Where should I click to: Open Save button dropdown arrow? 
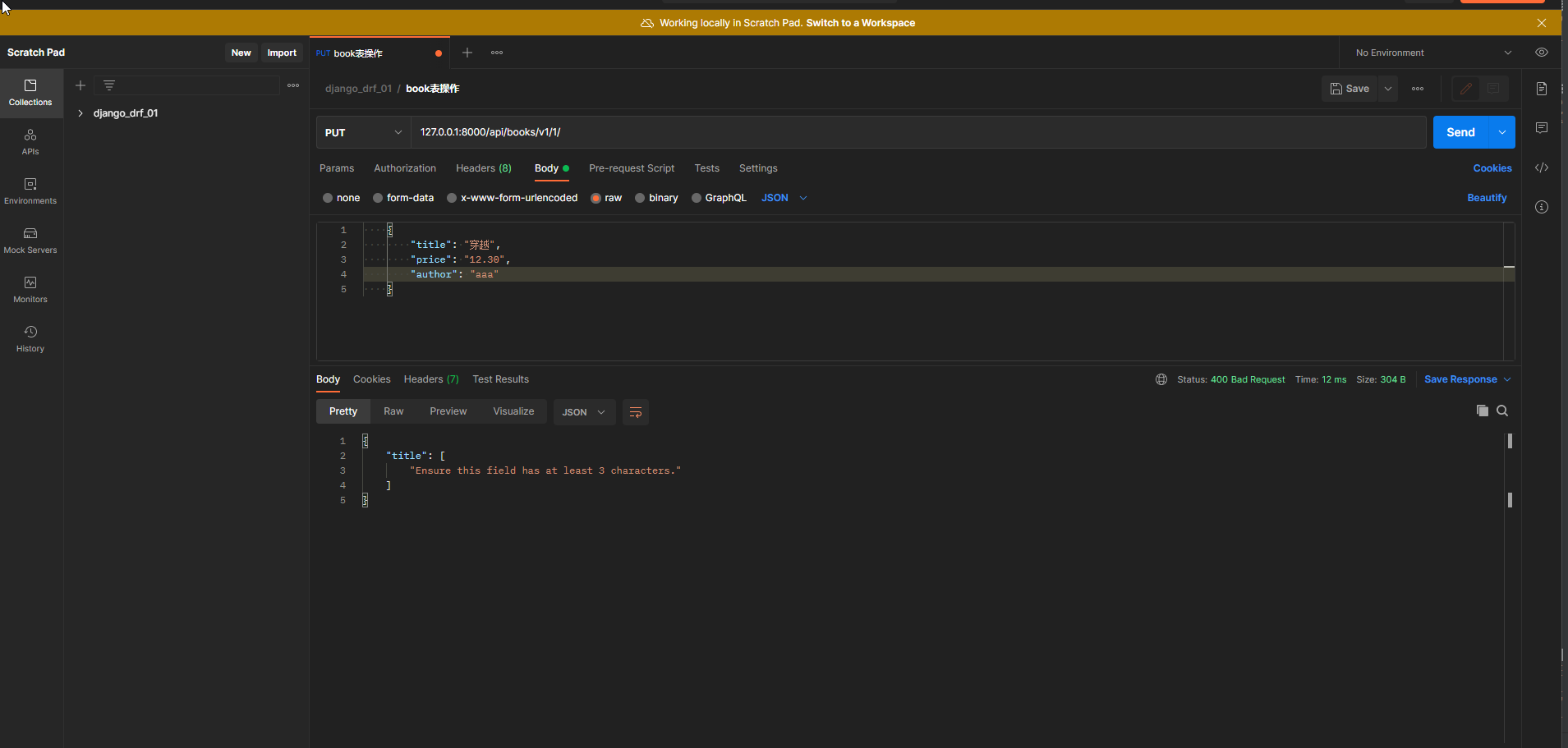(x=1388, y=89)
